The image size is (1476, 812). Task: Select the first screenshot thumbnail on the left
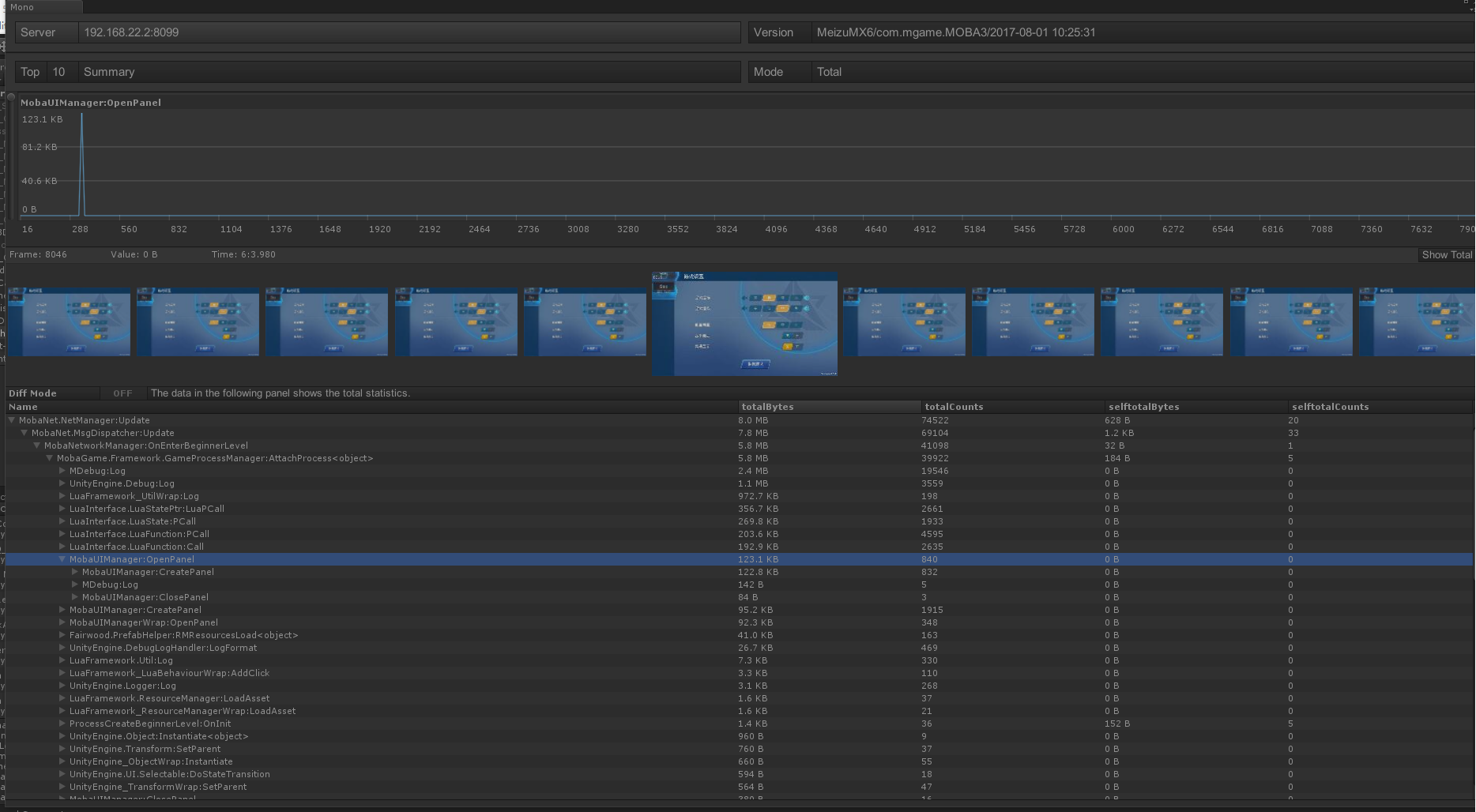pyautogui.click(x=69, y=322)
